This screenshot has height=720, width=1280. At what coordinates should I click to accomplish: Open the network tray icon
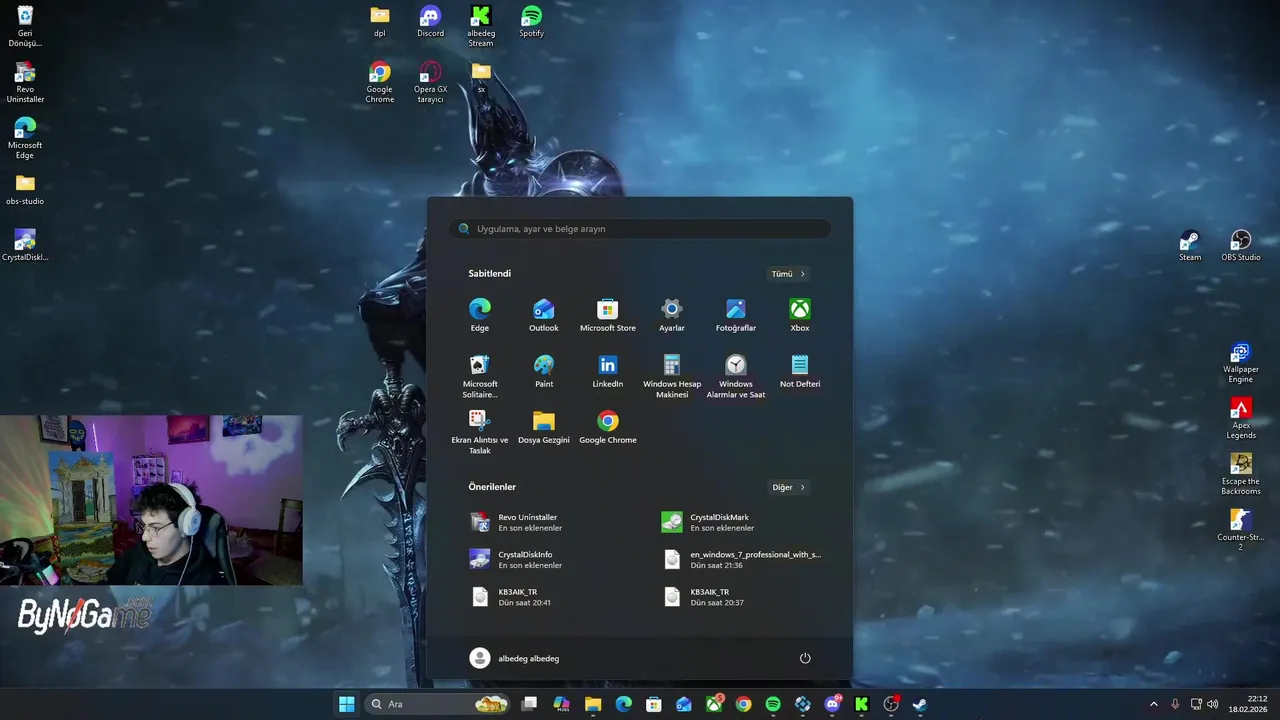click(1196, 704)
